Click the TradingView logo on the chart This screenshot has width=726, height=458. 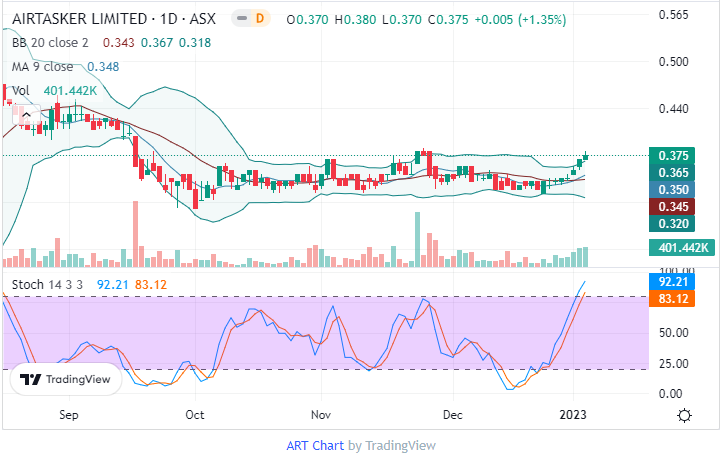[66, 380]
